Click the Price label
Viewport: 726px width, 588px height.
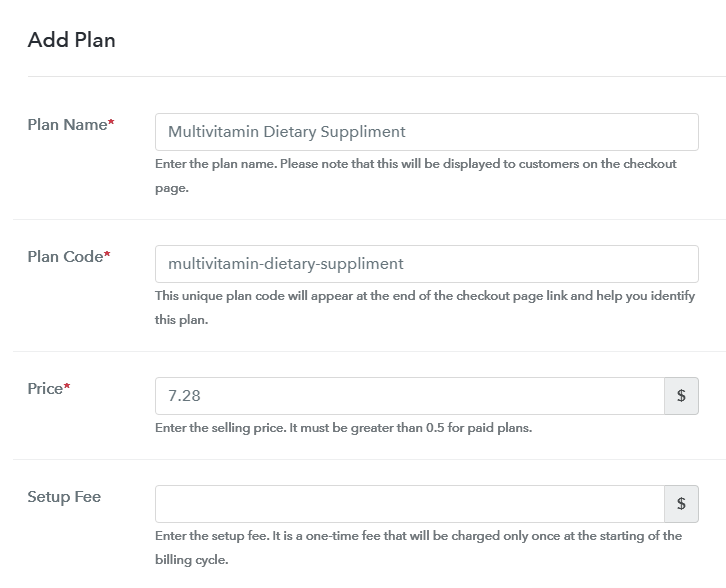pos(45,389)
